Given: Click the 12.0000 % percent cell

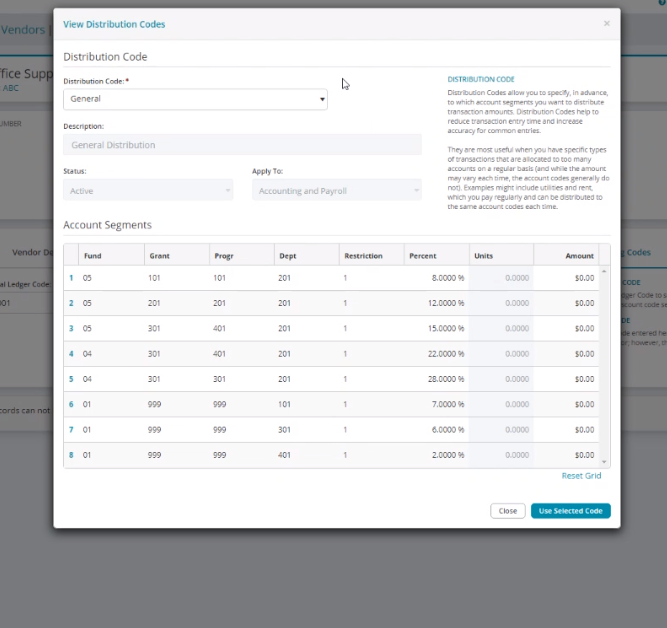Looking at the screenshot, I should (437, 303).
